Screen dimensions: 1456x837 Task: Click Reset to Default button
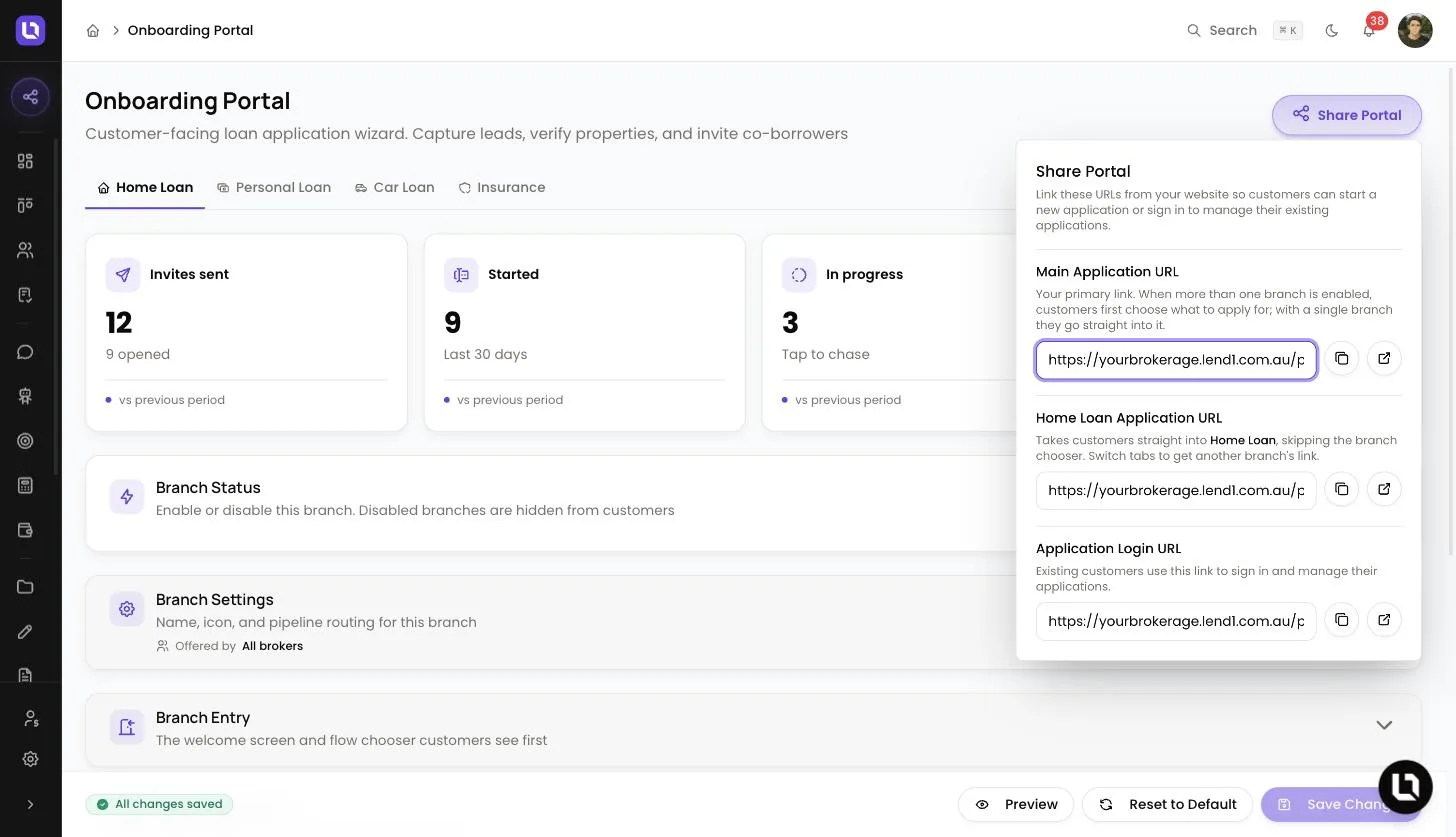tap(1167, 804)
